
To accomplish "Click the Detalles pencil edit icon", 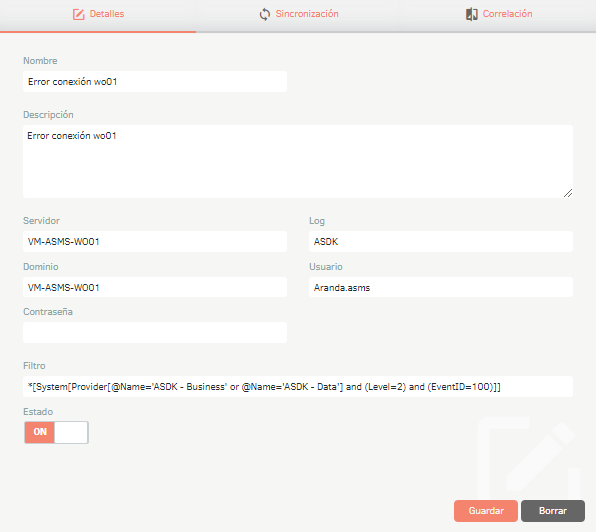I will [x=78, y=14].
